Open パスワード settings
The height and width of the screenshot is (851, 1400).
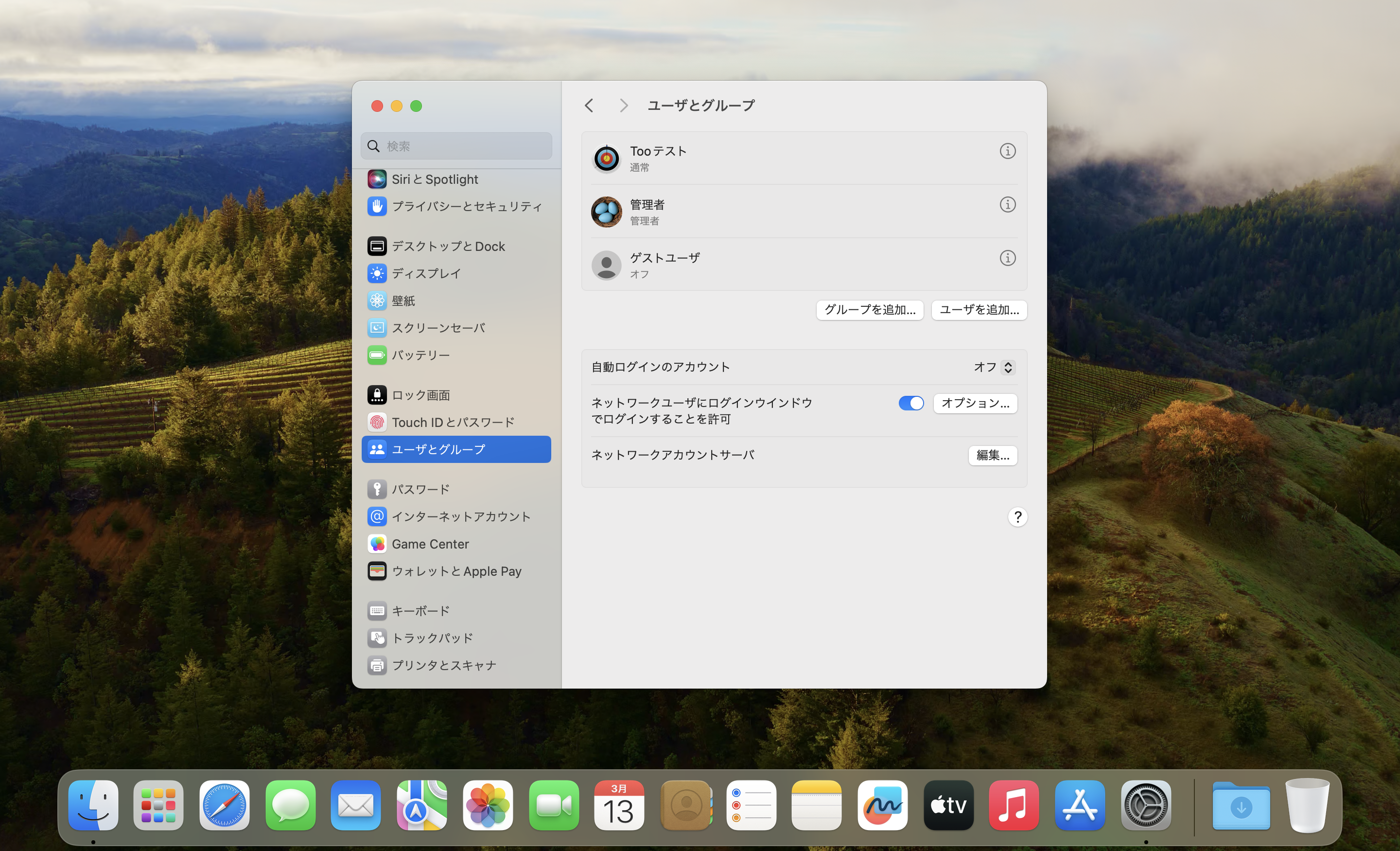455,490
